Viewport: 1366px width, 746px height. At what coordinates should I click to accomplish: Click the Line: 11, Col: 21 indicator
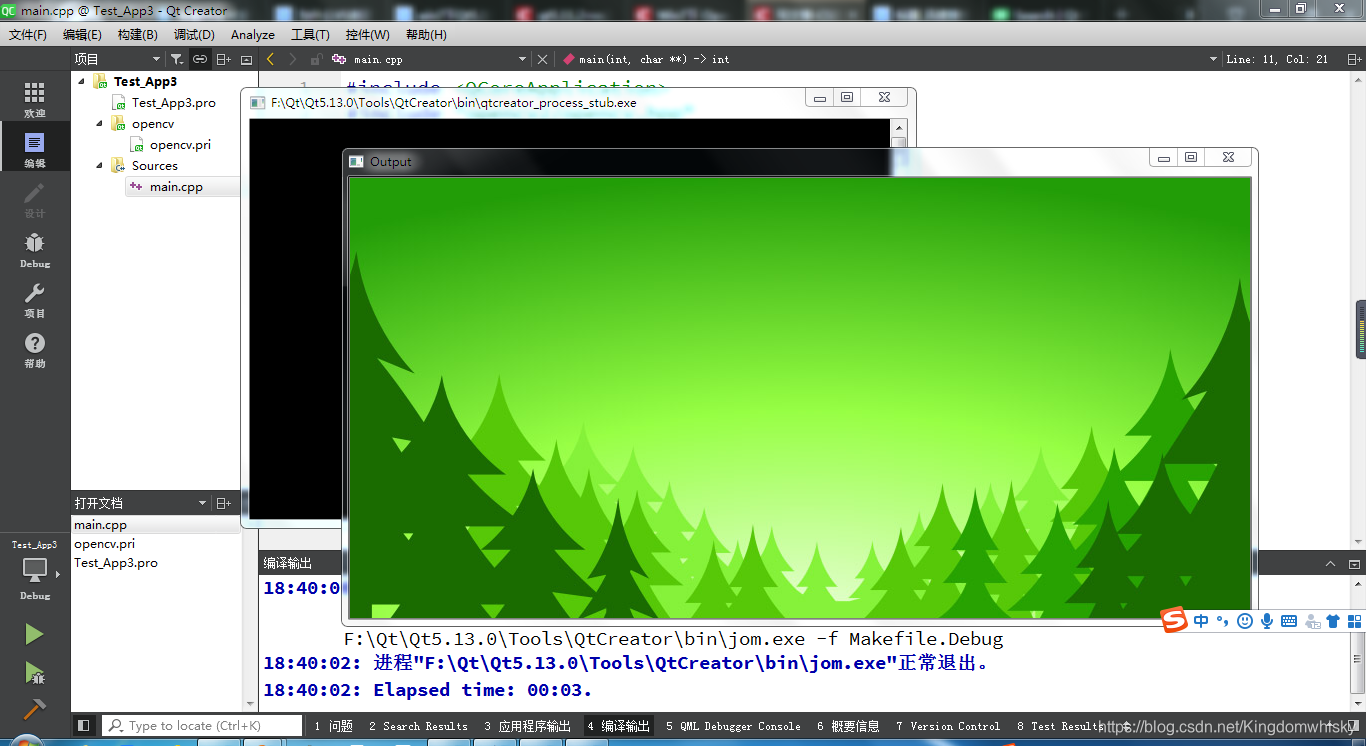tap(1277, 59)
